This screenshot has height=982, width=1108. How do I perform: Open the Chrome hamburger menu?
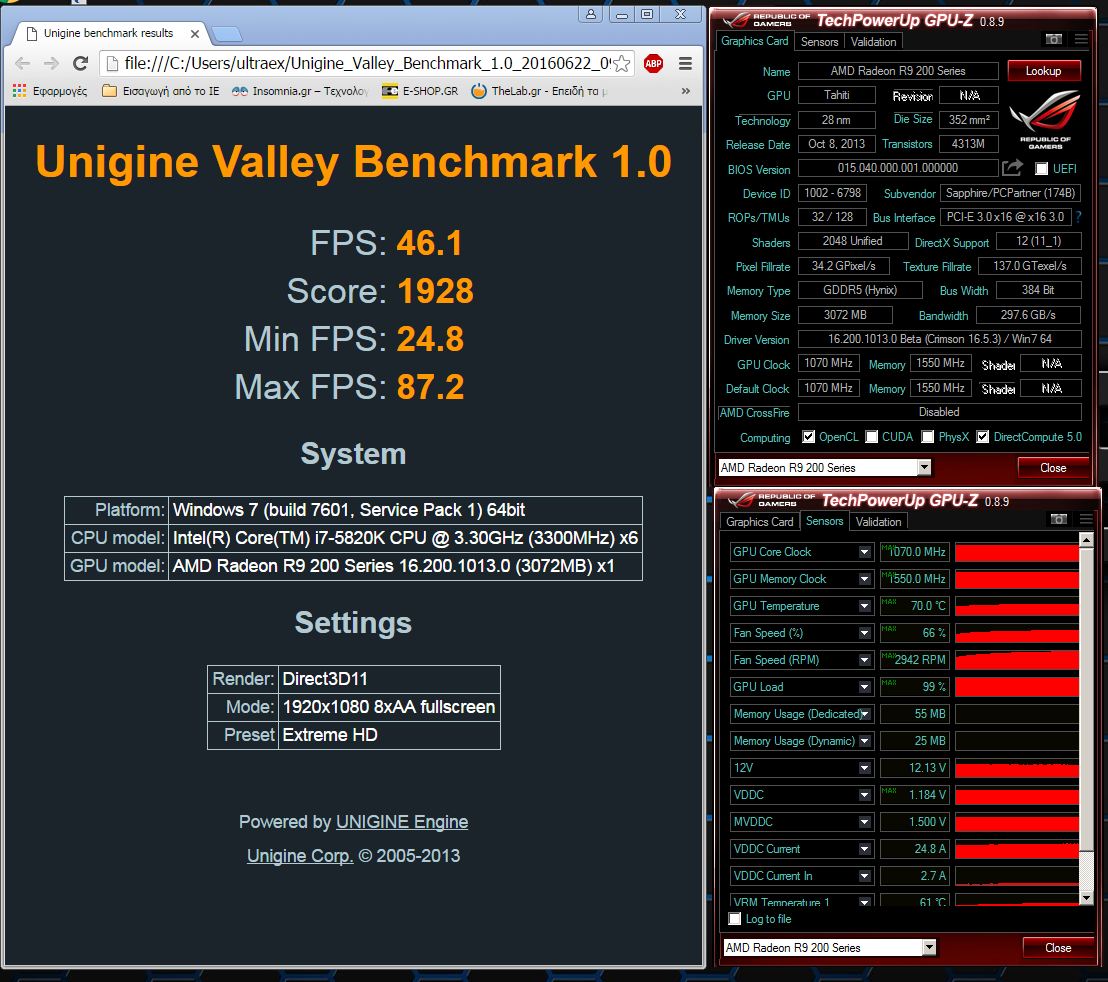pyautogui.click(x=685, y=64)
